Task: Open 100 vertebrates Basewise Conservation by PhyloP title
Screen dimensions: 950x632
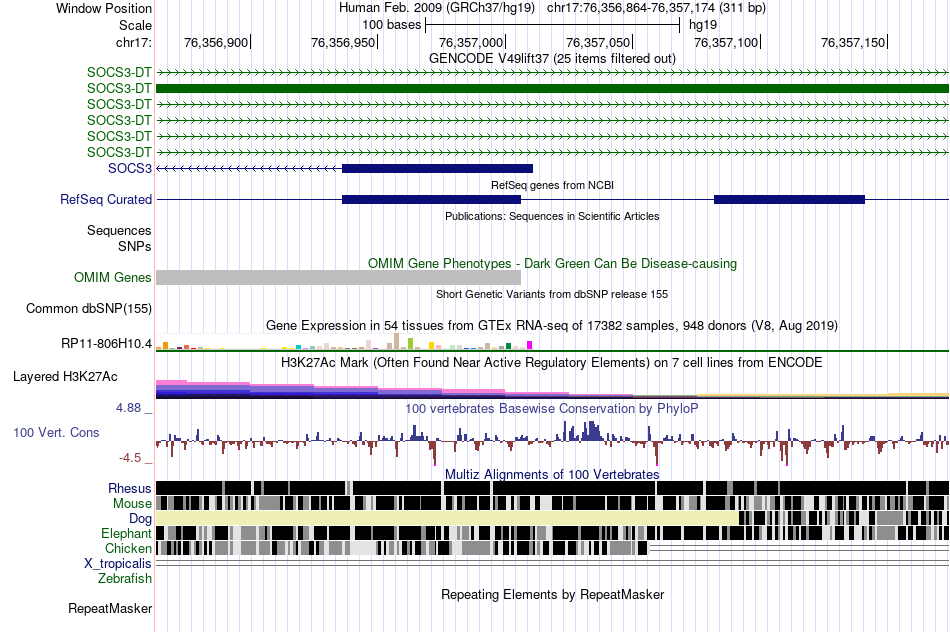Action: 552,408
